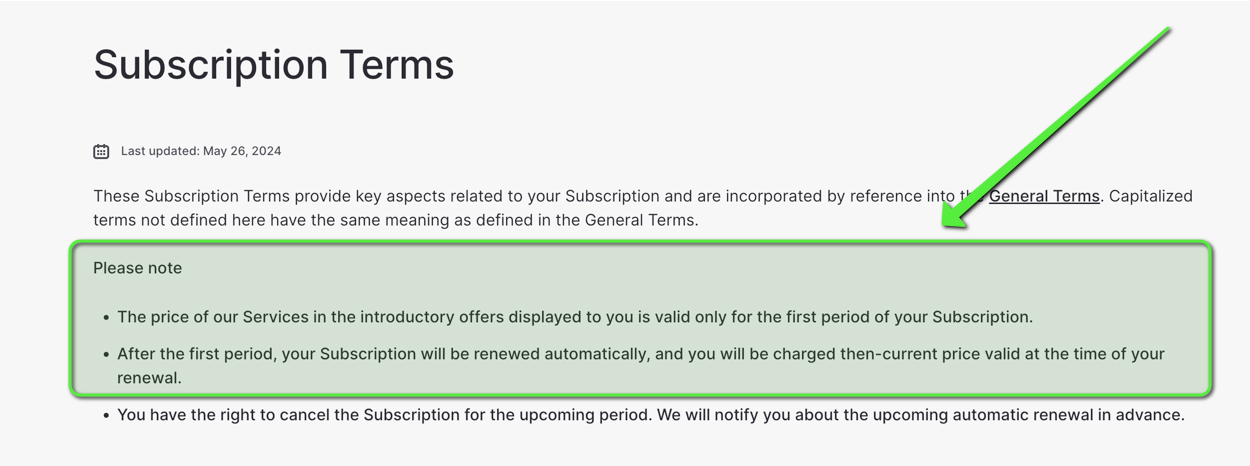The image size is (1250, 466).
Task: Click the bullet about introductory offers price
Action: [x=575, y=317]
